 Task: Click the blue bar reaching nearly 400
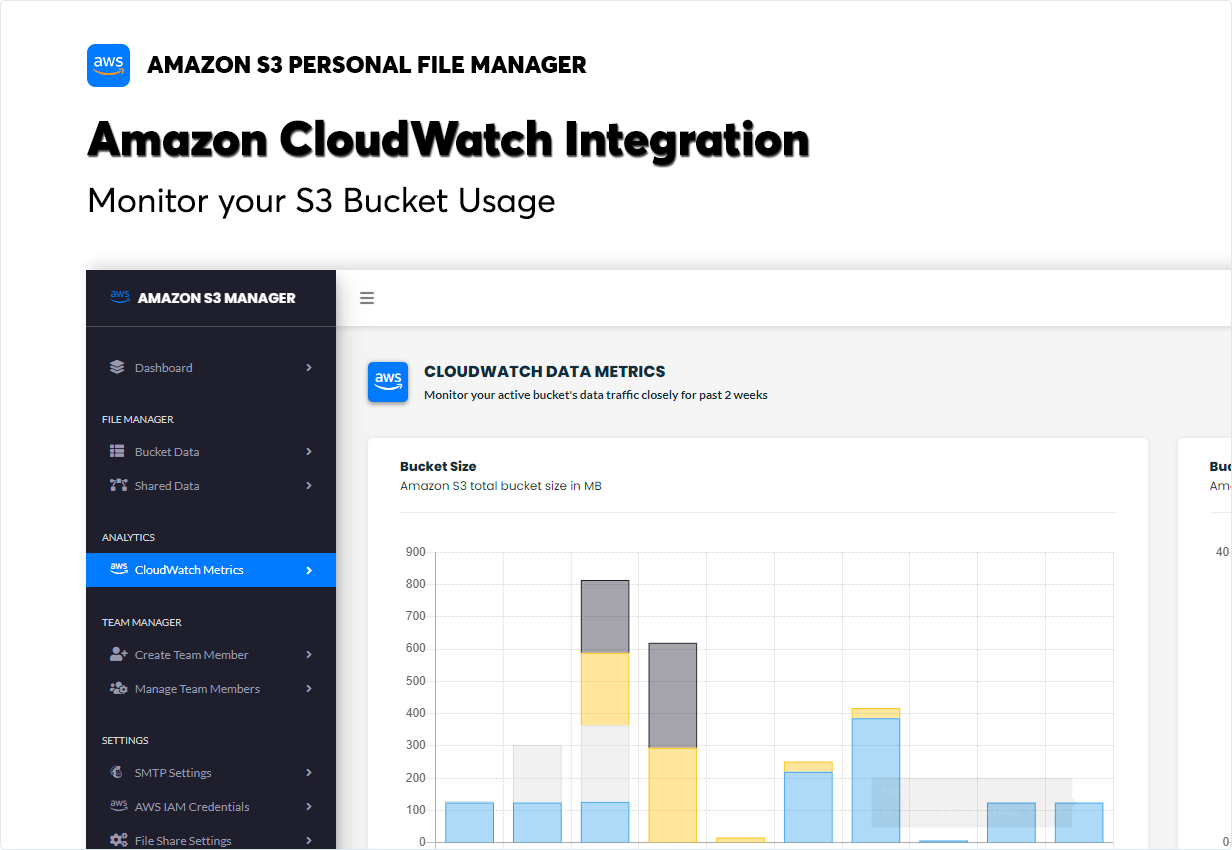pos(876,780)
